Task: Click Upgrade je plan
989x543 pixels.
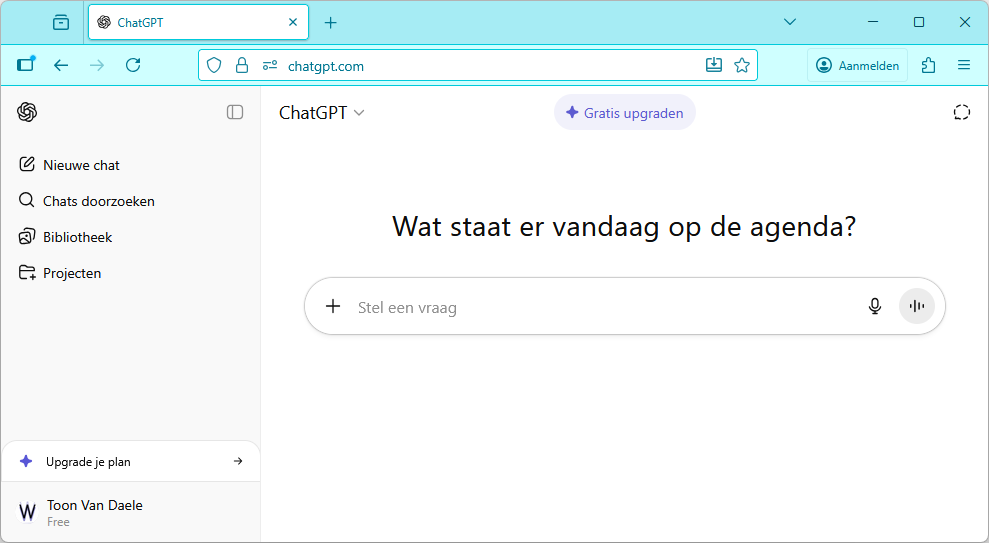Action: [131, 462]
